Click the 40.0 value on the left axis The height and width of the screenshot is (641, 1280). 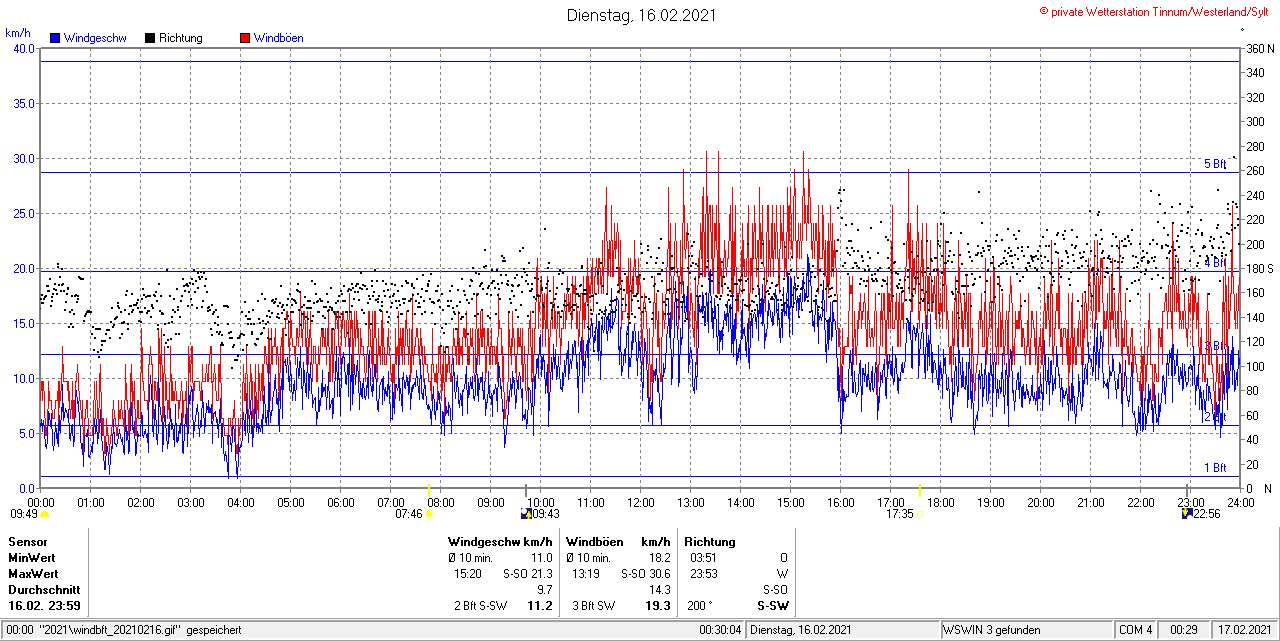(x=24, y=48)
